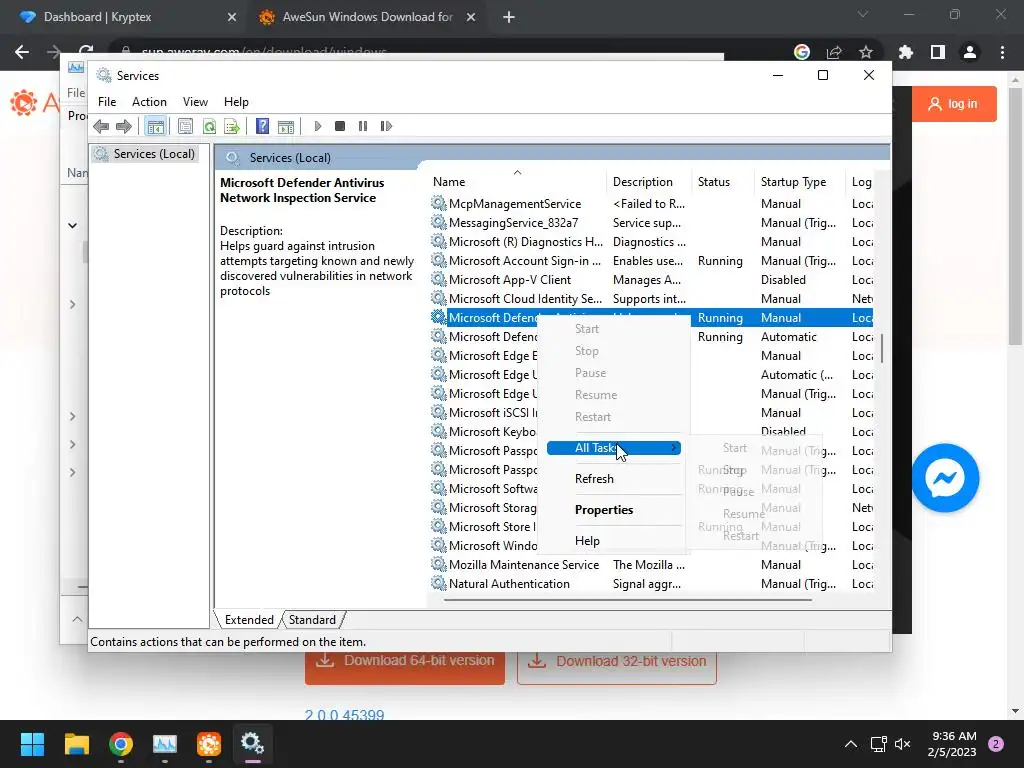Sort by the Description column header
This screenshot has width=1024, height=768.
pos(649,182)
